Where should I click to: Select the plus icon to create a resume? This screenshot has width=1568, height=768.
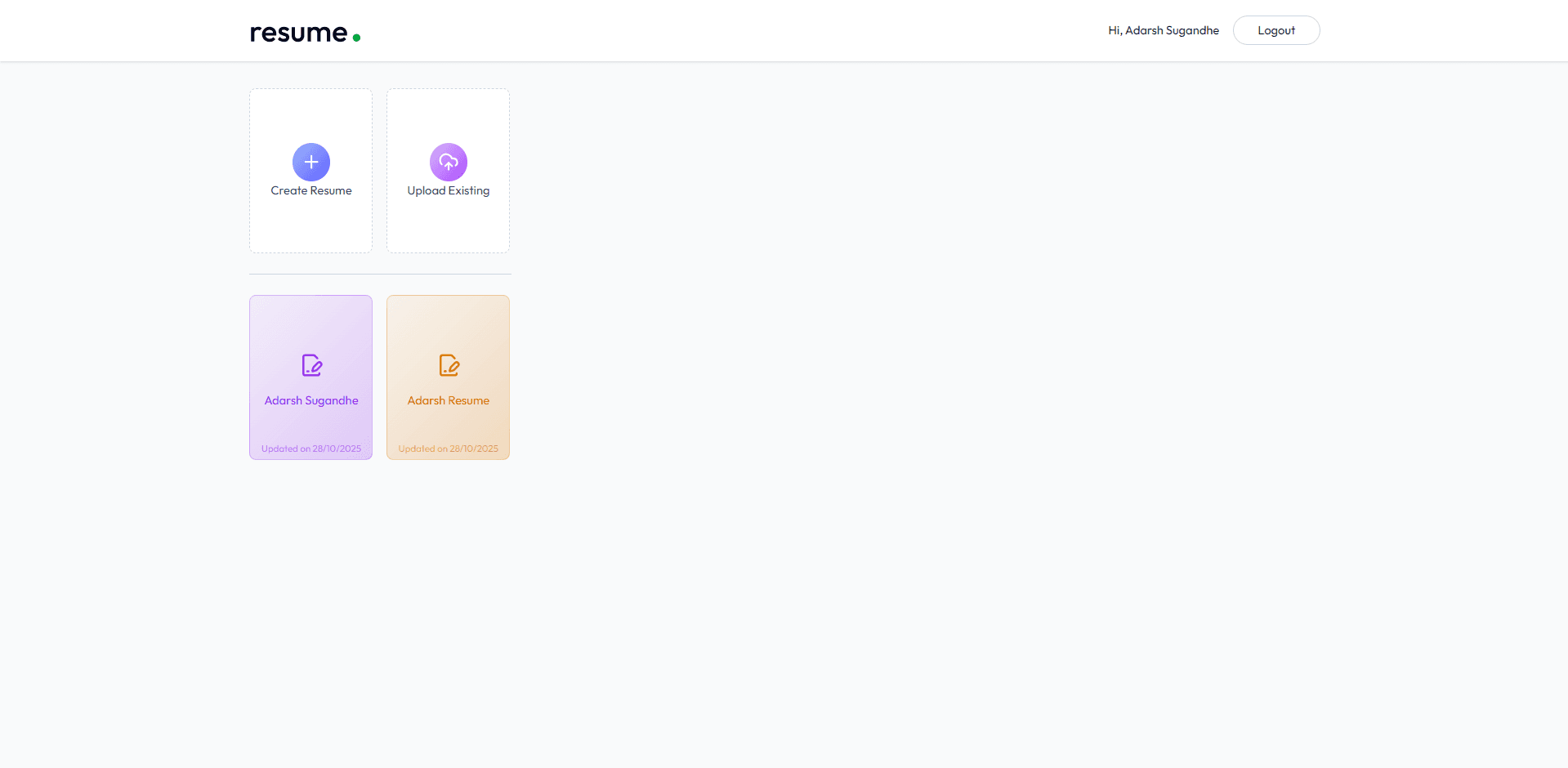pyautogui.click(x=310, y=162)
